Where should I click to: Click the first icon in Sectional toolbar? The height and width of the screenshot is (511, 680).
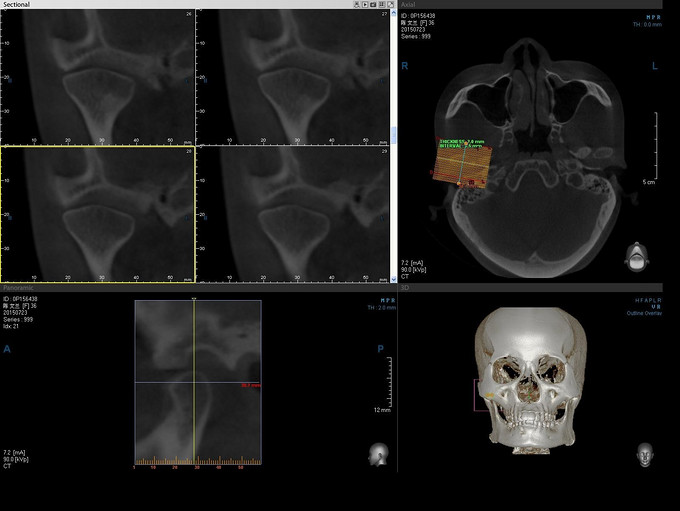[x=356, y=4]
